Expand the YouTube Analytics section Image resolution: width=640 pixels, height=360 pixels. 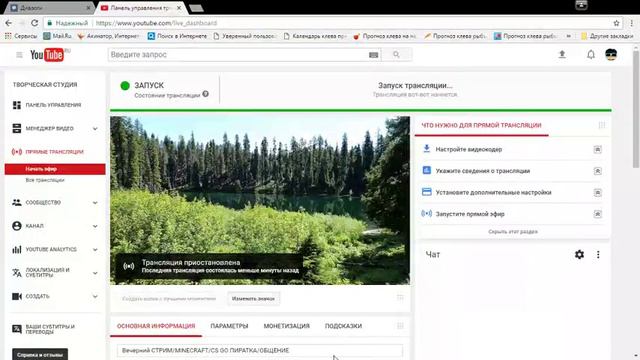(x=95, y=249)
